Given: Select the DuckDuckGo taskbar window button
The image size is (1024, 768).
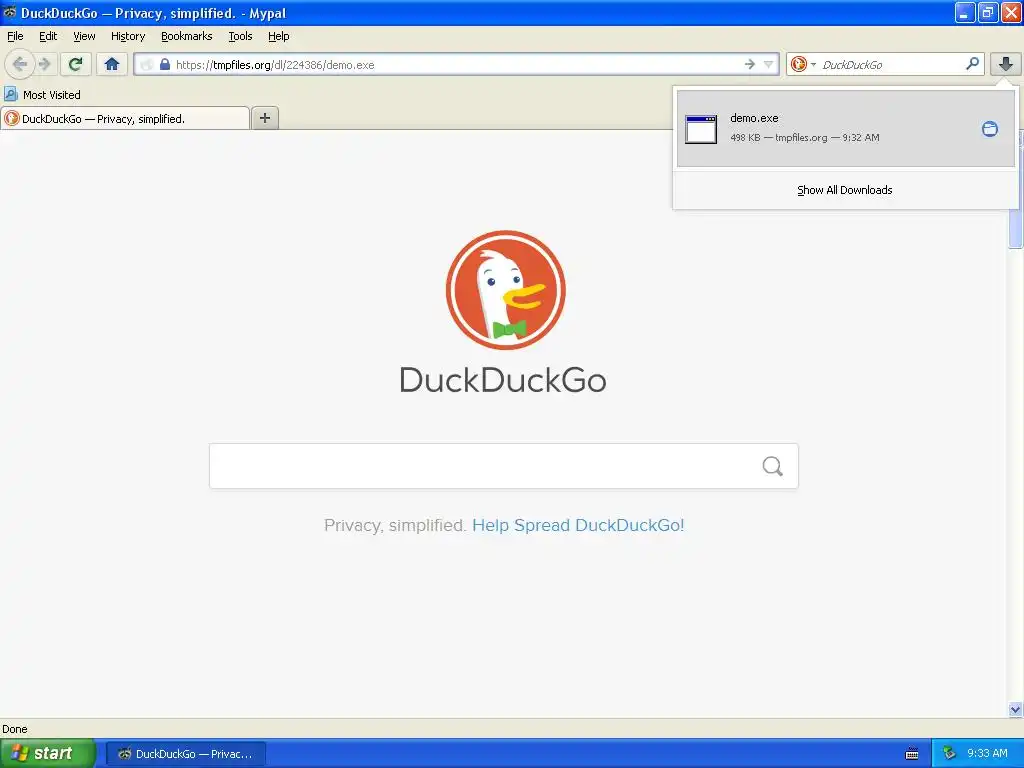Looking at the screenshot, I should click(x=185, y=754).
